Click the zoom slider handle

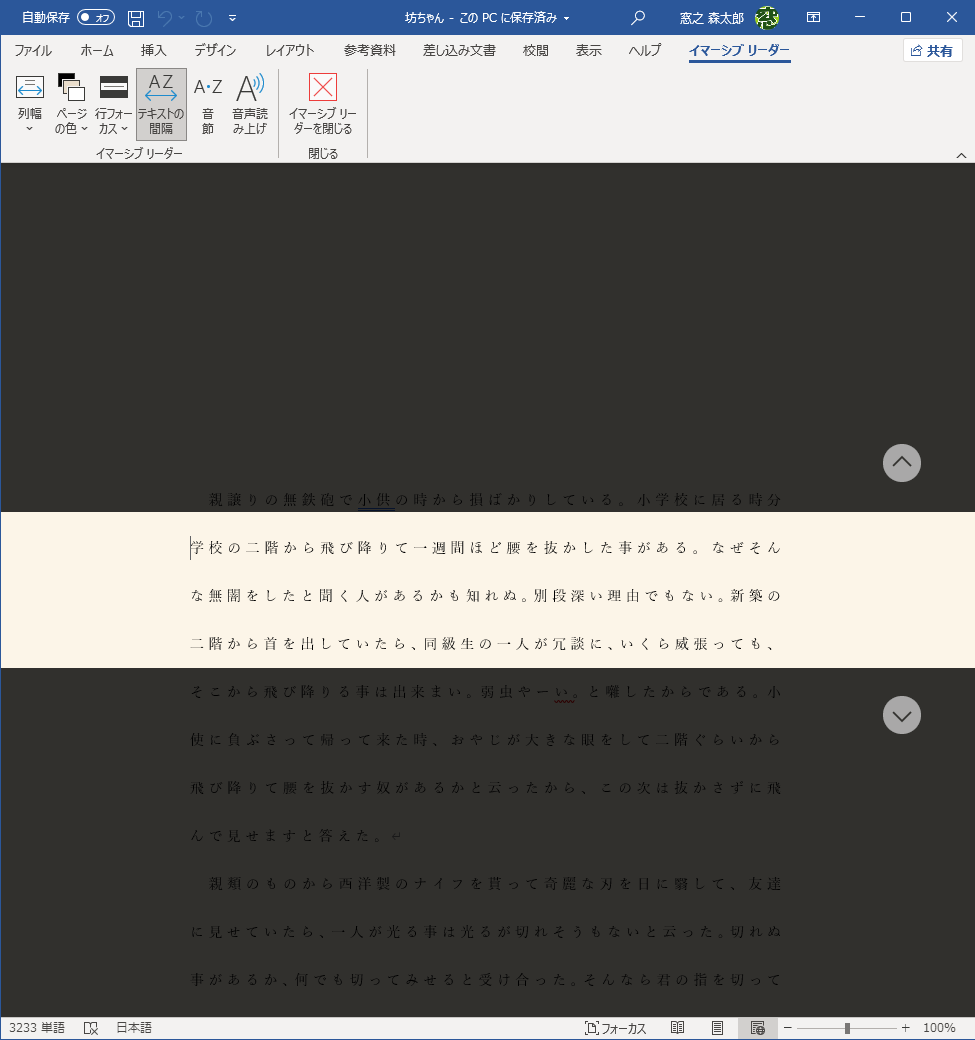coord(847,1028)
